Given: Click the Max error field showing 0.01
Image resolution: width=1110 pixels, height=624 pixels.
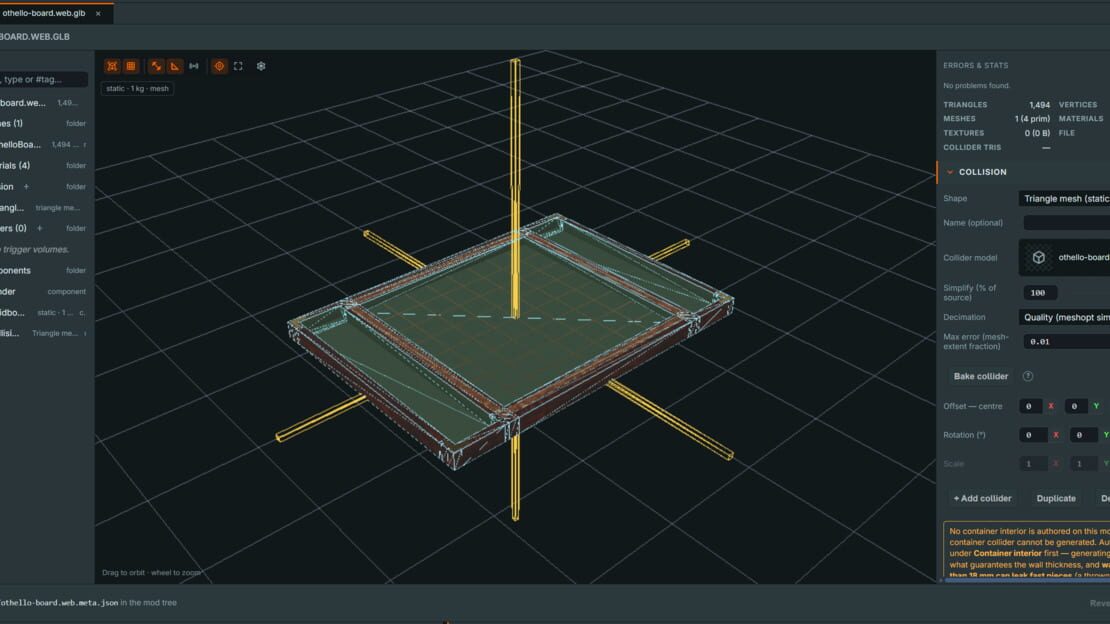Looking at the screenshot, I should click(1067, 341).
